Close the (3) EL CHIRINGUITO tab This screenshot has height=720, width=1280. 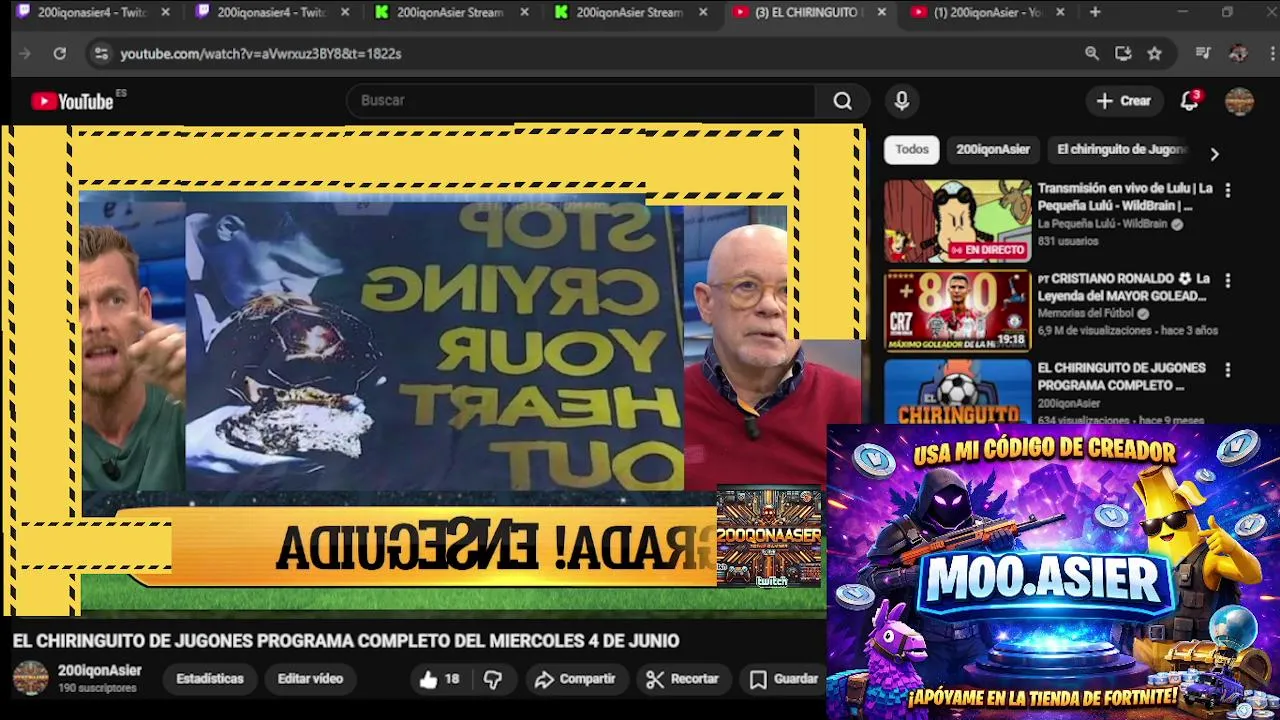click(882, 12)
